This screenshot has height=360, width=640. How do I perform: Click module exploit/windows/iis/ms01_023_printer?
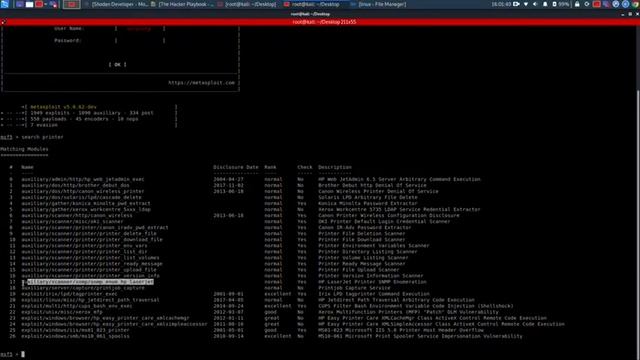pos(76,330)
